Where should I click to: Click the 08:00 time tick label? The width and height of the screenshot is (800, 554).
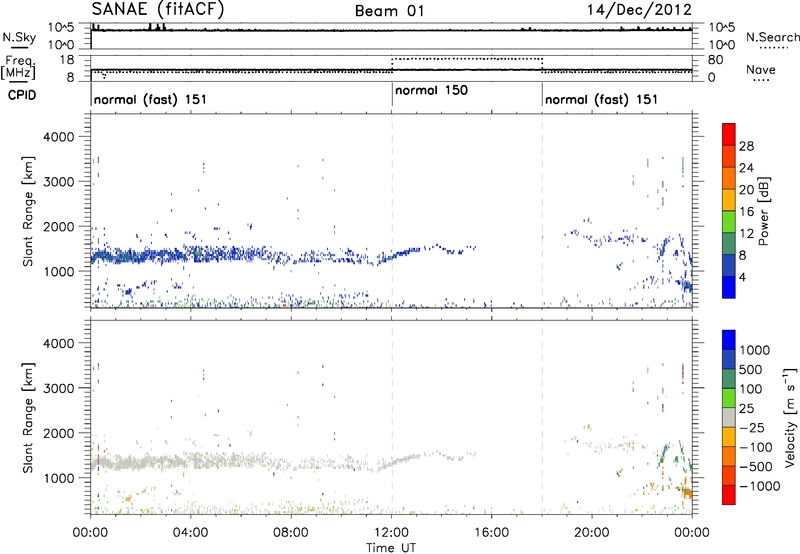pos(291,533)
